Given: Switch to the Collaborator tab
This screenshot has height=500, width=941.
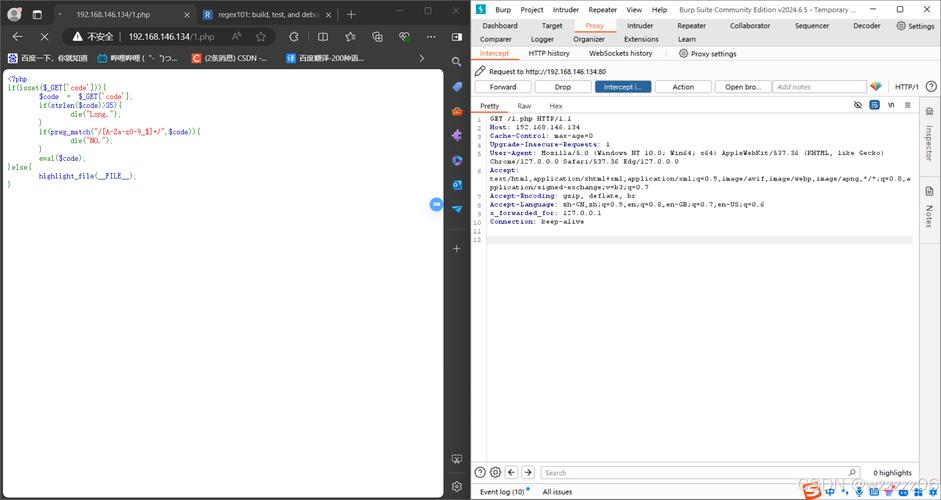Looking at the screenshot, I should [x=750, y=26].
